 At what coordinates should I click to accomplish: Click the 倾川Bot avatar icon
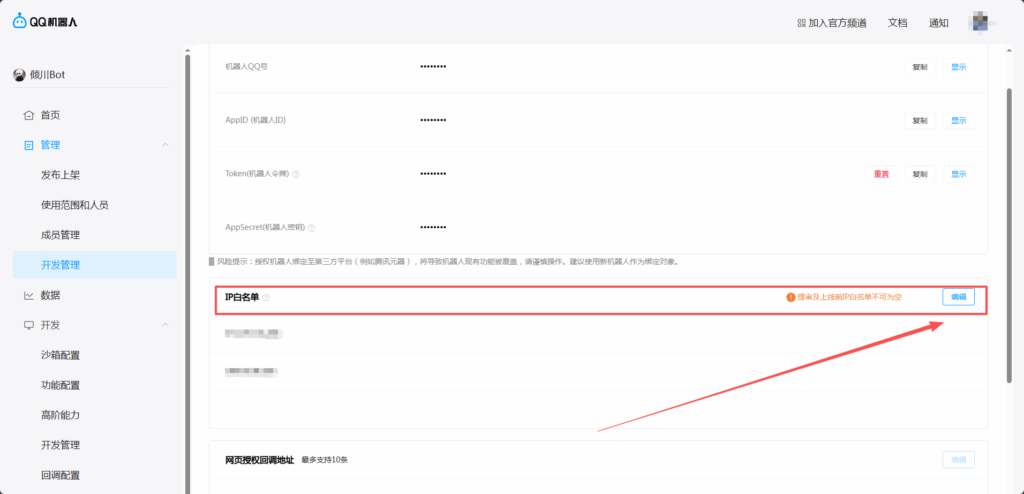19,75
